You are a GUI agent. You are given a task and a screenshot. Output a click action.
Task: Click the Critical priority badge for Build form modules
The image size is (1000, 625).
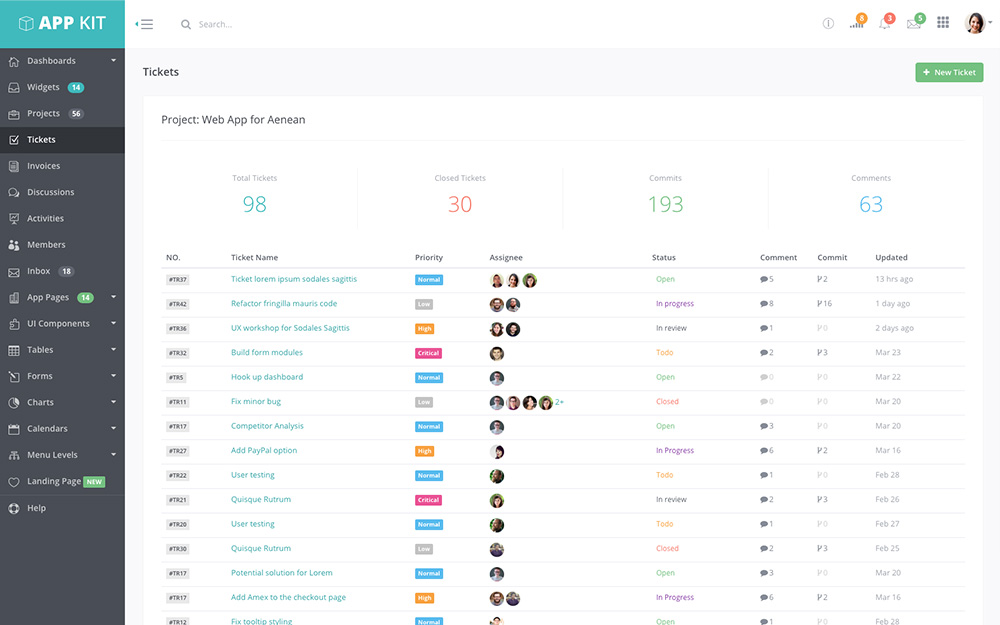pyautogui.click(x=428, y=353)
